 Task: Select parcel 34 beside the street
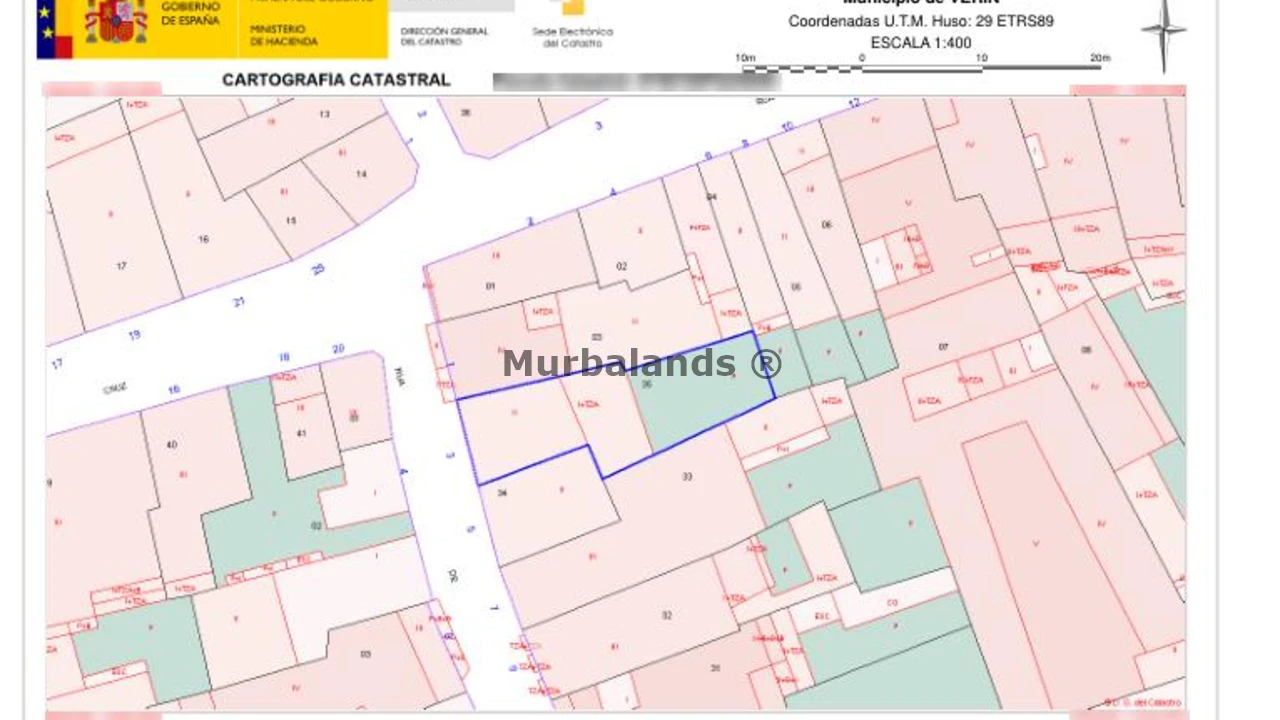coord(502,493)
